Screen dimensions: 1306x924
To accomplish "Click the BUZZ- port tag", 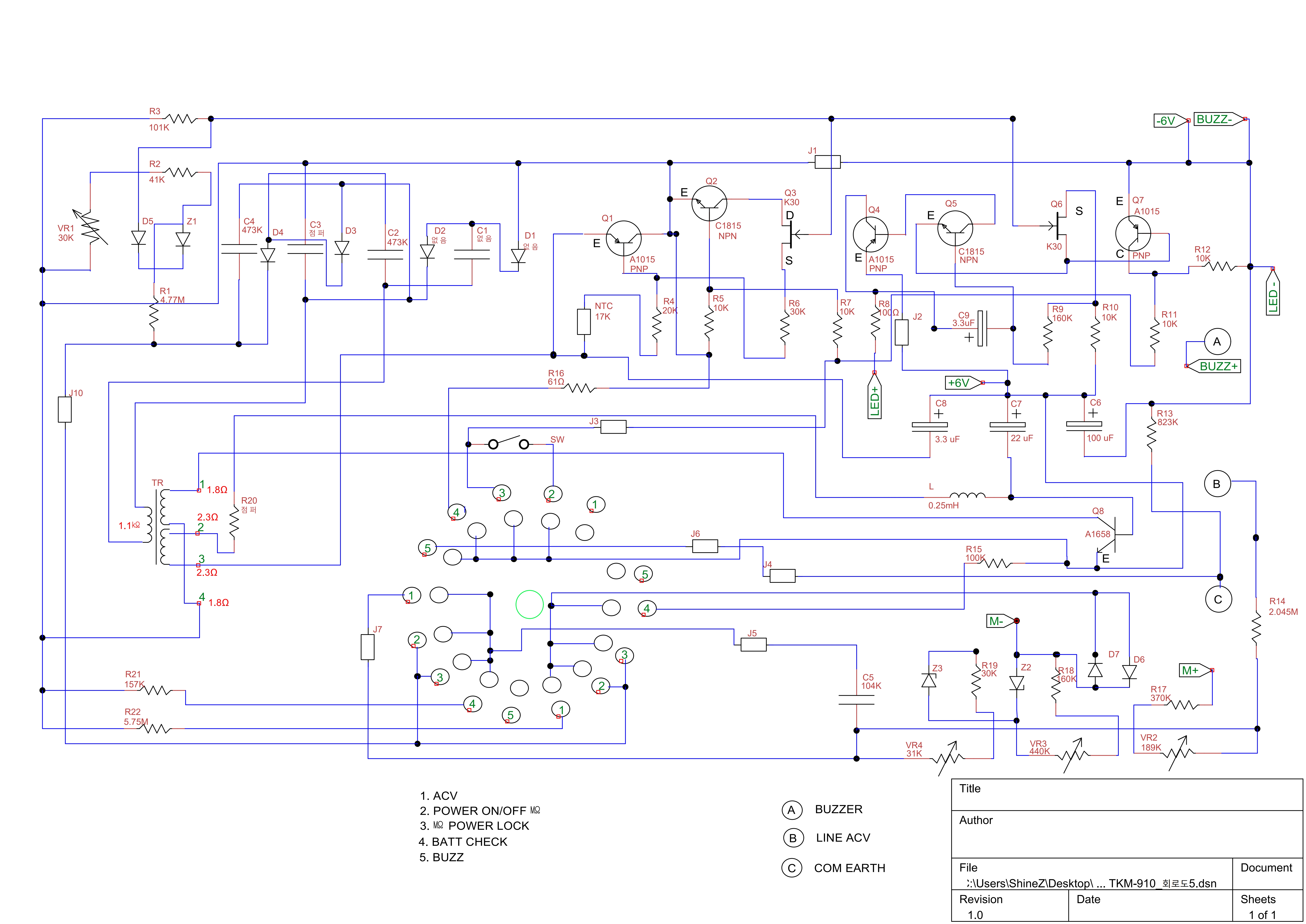I will tap(1220, 119).
